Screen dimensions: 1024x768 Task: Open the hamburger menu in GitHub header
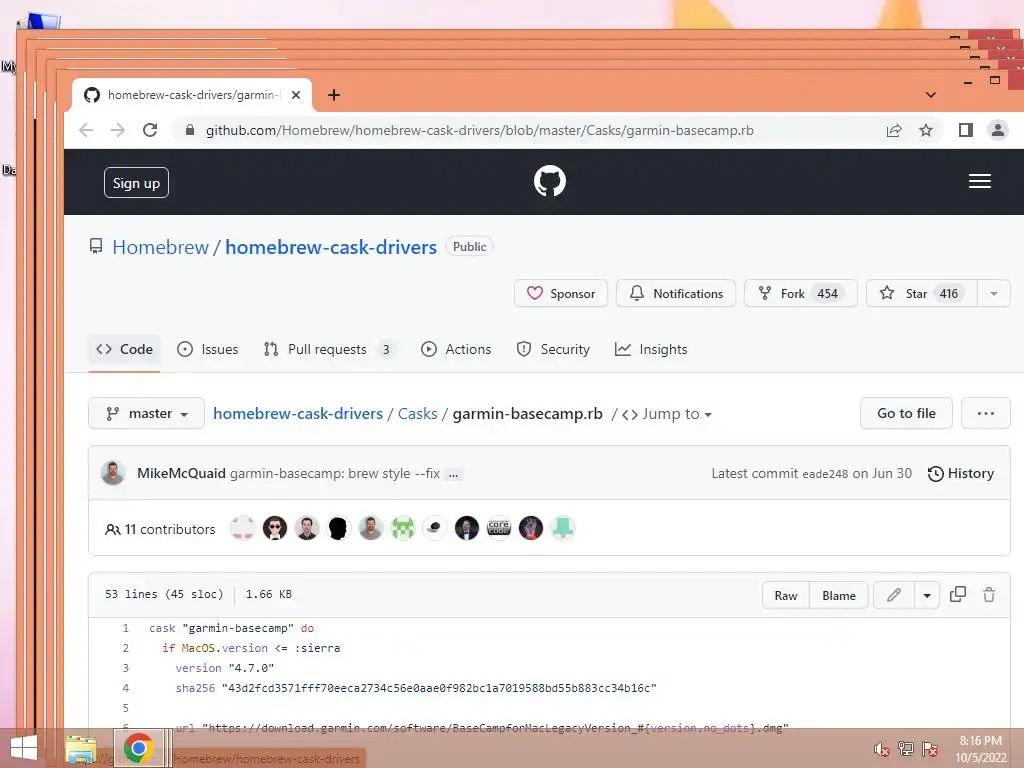[x=979, y=182]
